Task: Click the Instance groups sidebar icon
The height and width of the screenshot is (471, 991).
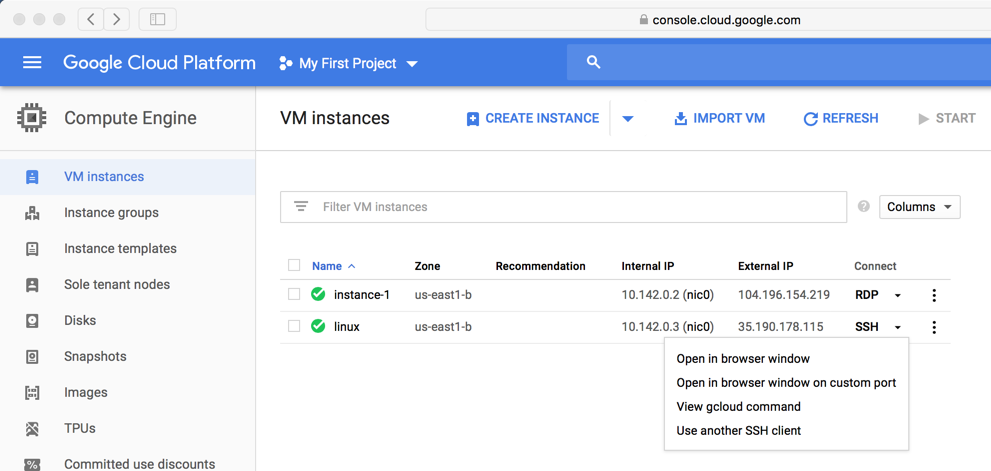Action: (32, 213)
